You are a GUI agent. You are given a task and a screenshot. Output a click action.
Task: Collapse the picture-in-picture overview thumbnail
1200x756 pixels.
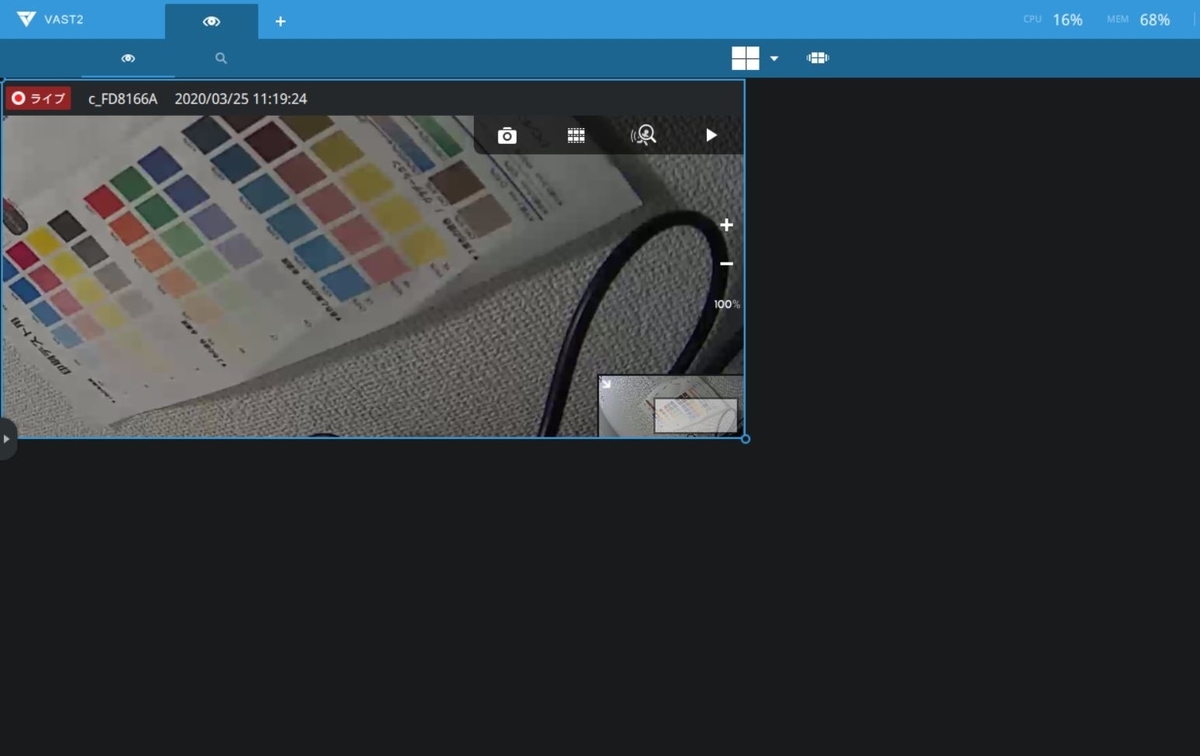tap(606, 382)
